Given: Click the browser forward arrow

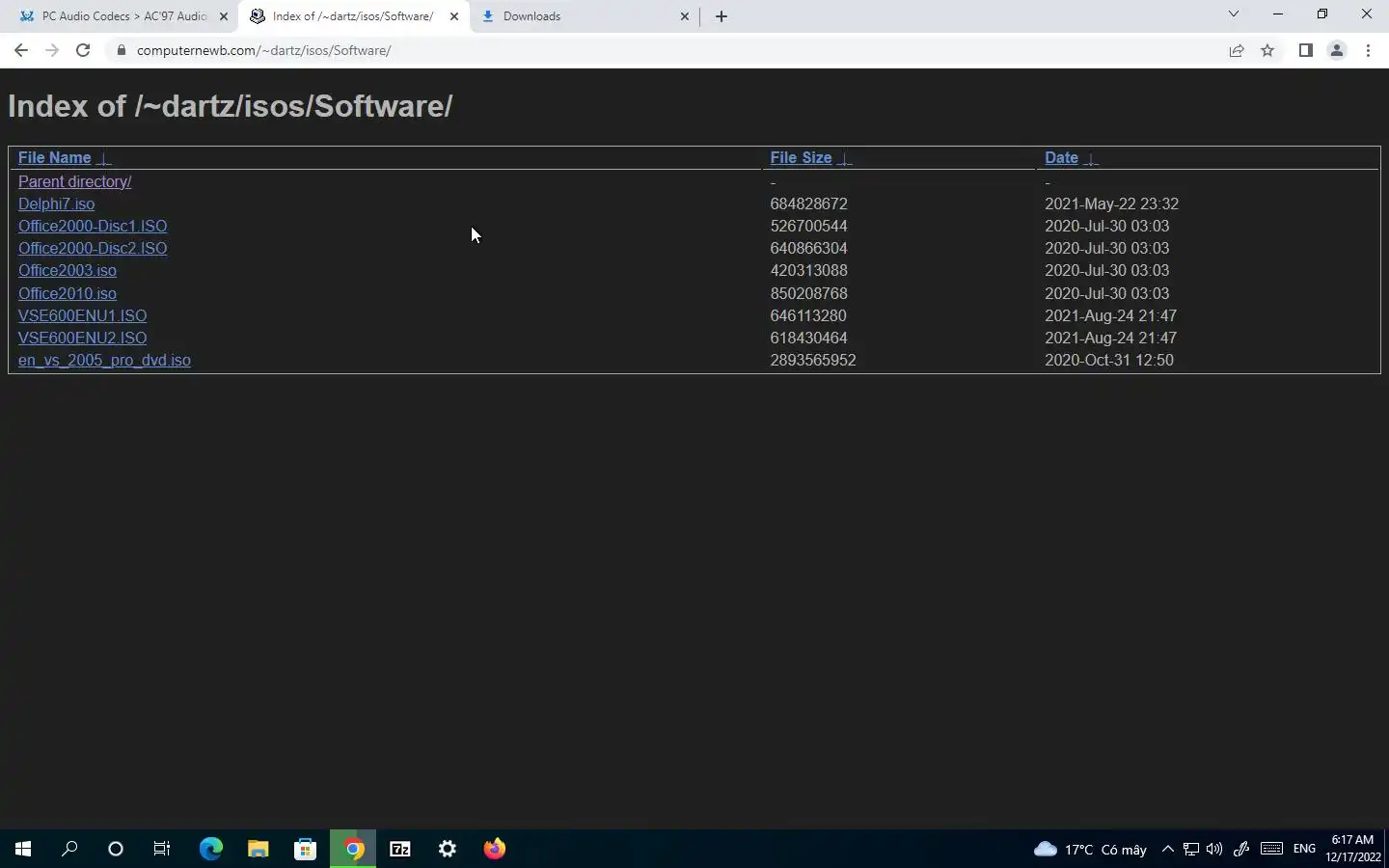Looking at the screenshot, I should [52, 50].
